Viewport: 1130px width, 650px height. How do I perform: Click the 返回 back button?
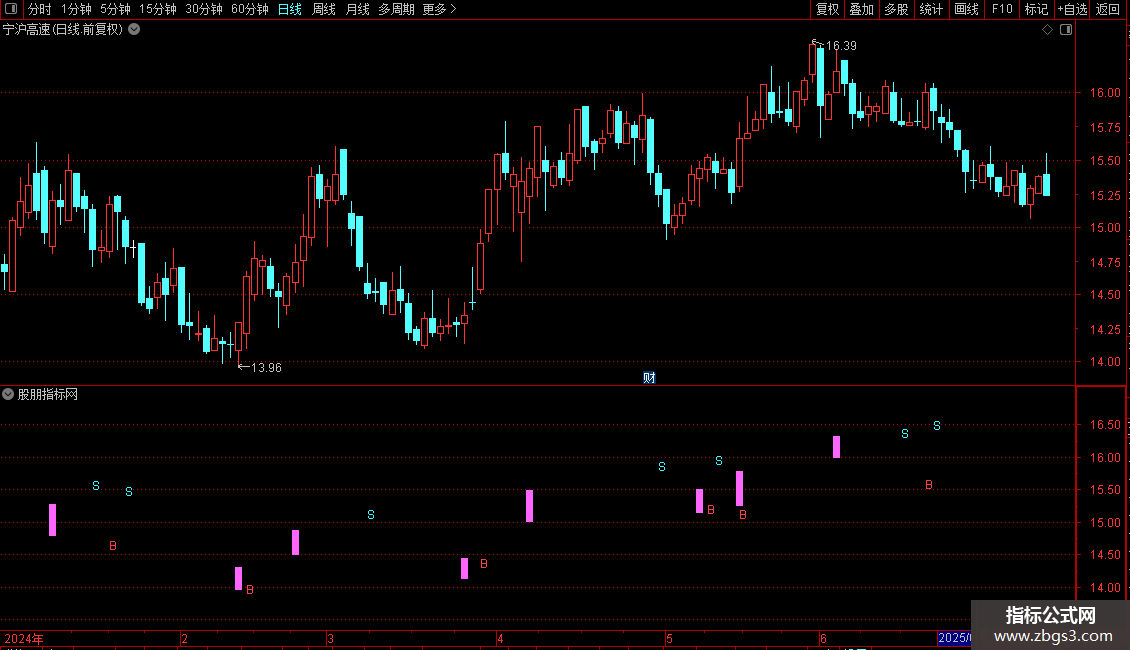click(1108, 9)
